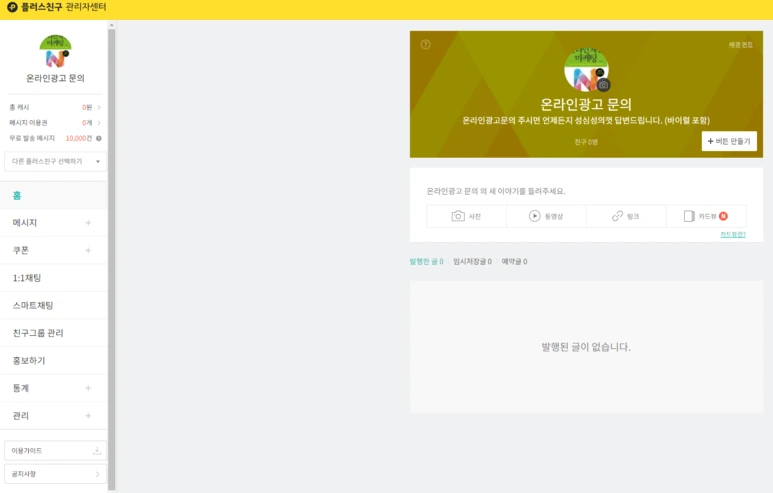
Task: Open the 통계 menu item
Action: 54,388
